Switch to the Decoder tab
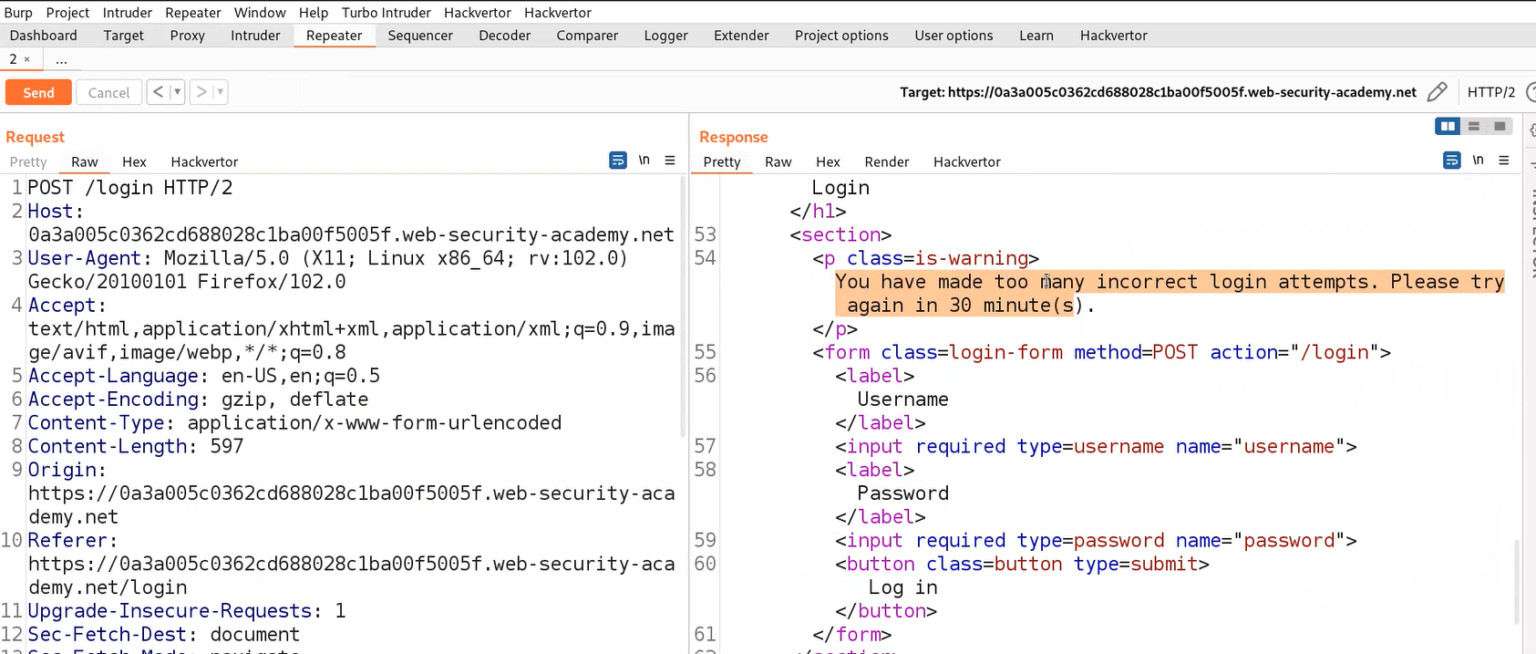Viewport: 1536px width, 654px height. (504, 35)
